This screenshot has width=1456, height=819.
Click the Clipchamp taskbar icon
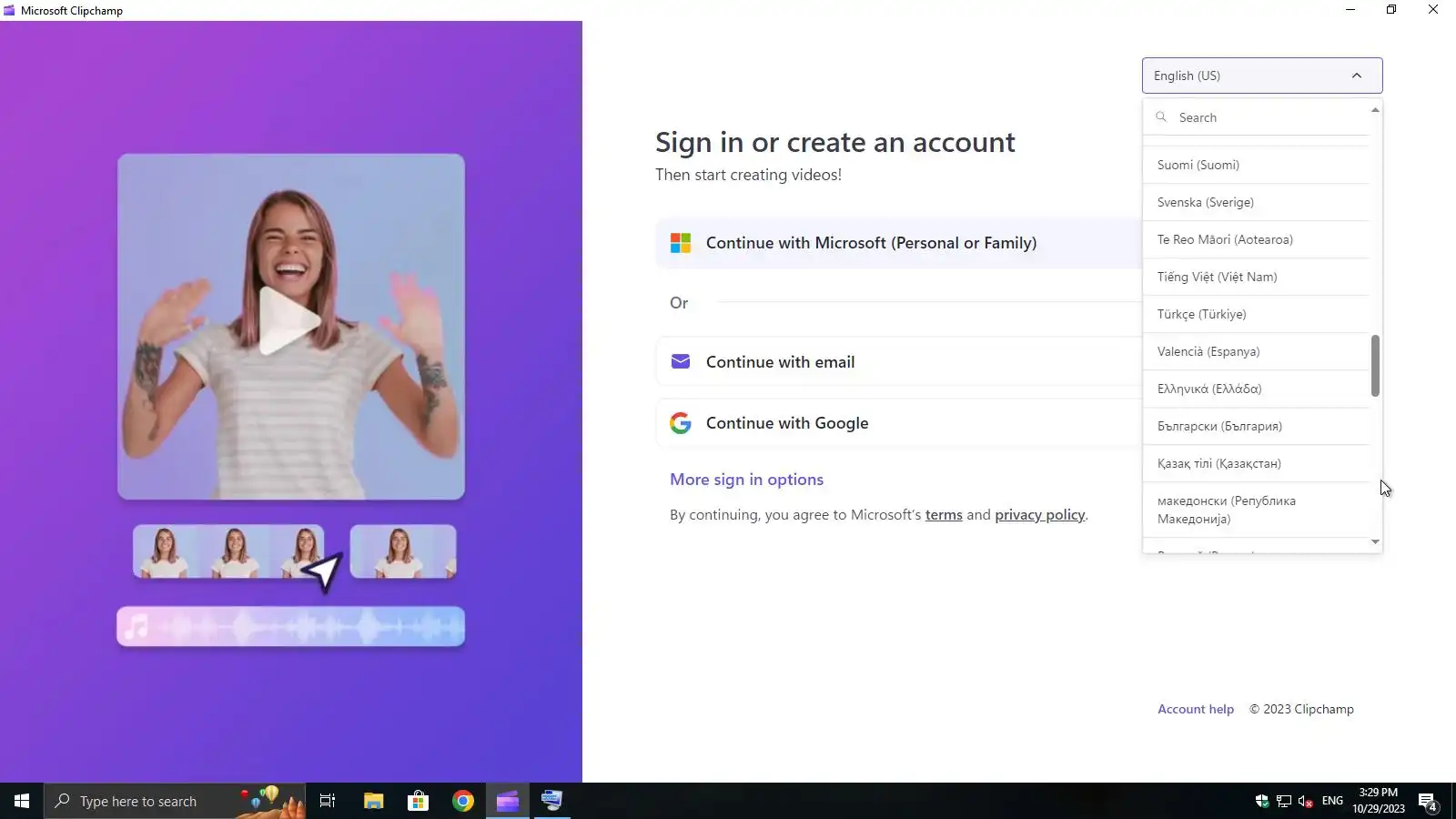tap(508, 801)
